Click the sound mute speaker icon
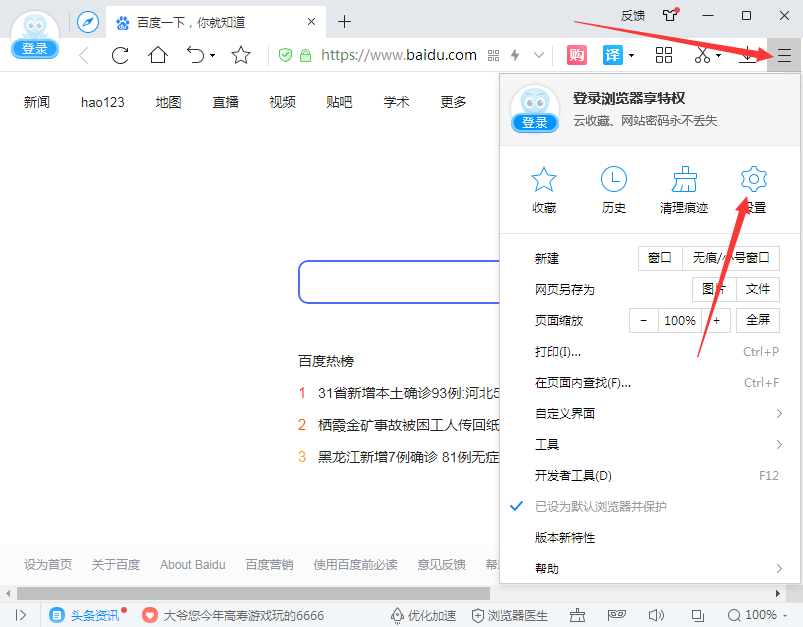The image size is (803, 627). (656, 615)
